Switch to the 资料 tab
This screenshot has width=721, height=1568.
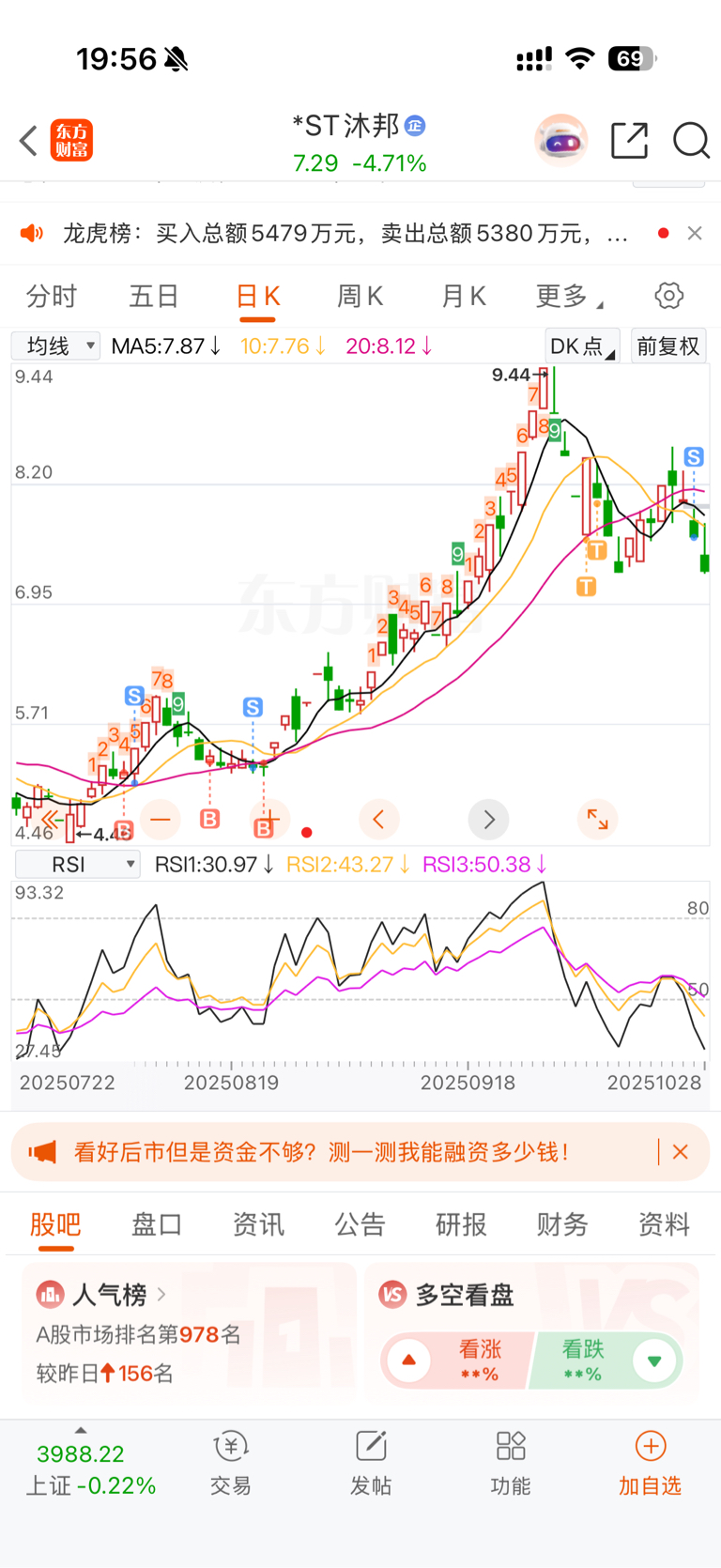(664, 1224)
